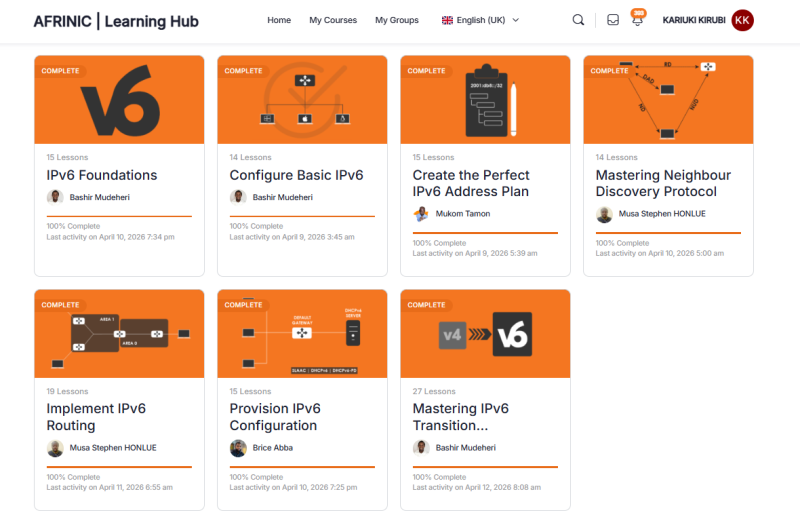Open the search magnifier icon
The height and width of the screenshot is (519, 800).
pyautogui.click(x=578, y=20)
